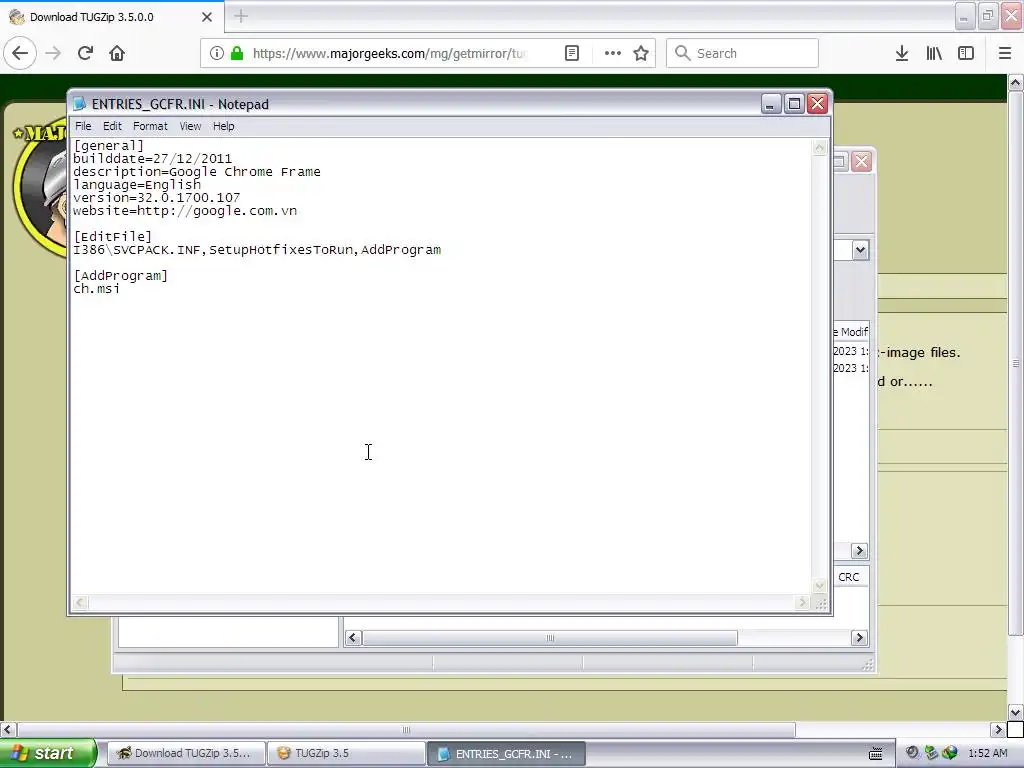Click the language=English line

(x=137, y=185)
